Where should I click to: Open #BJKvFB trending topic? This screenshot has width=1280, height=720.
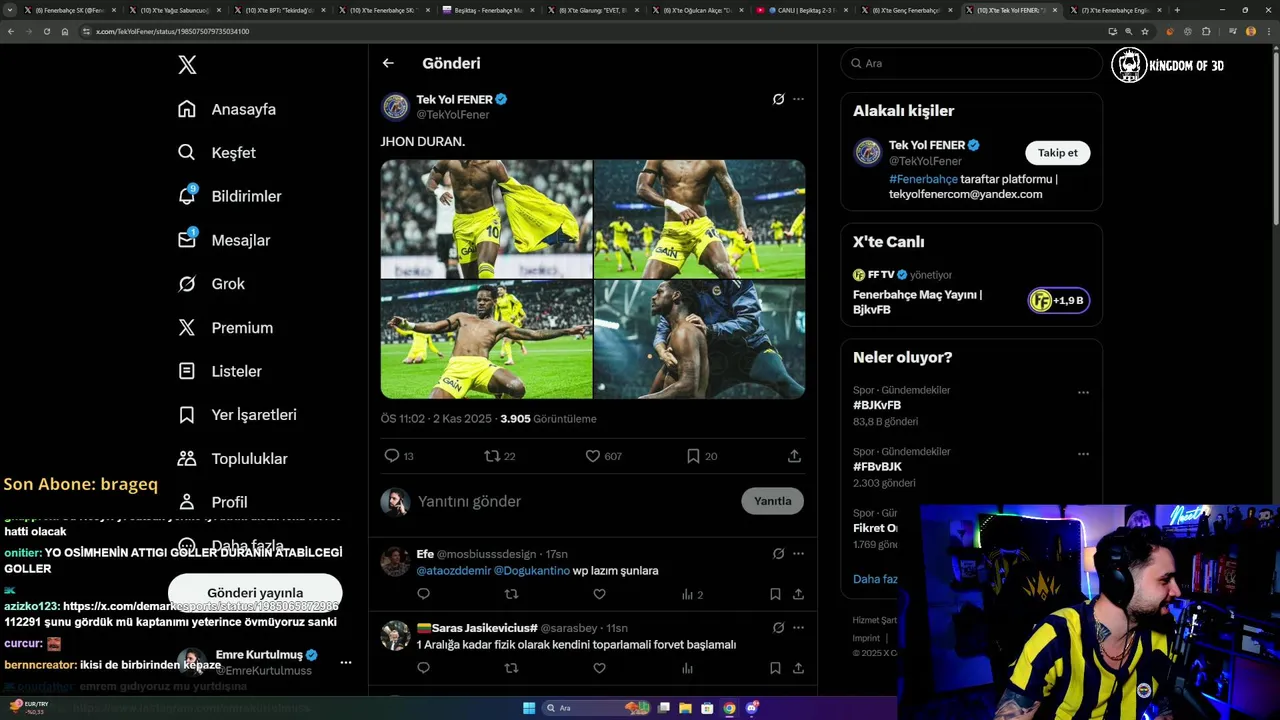877,405
